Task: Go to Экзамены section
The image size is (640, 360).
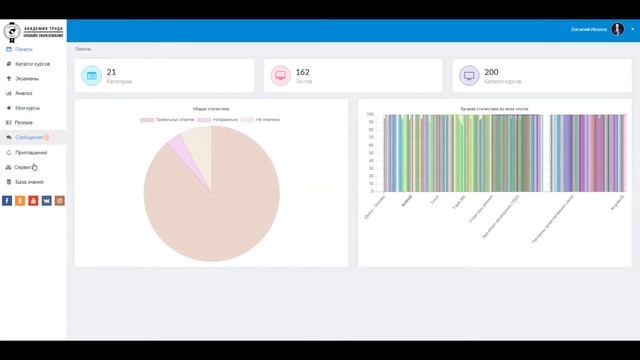Action: [x=27, y=78]
